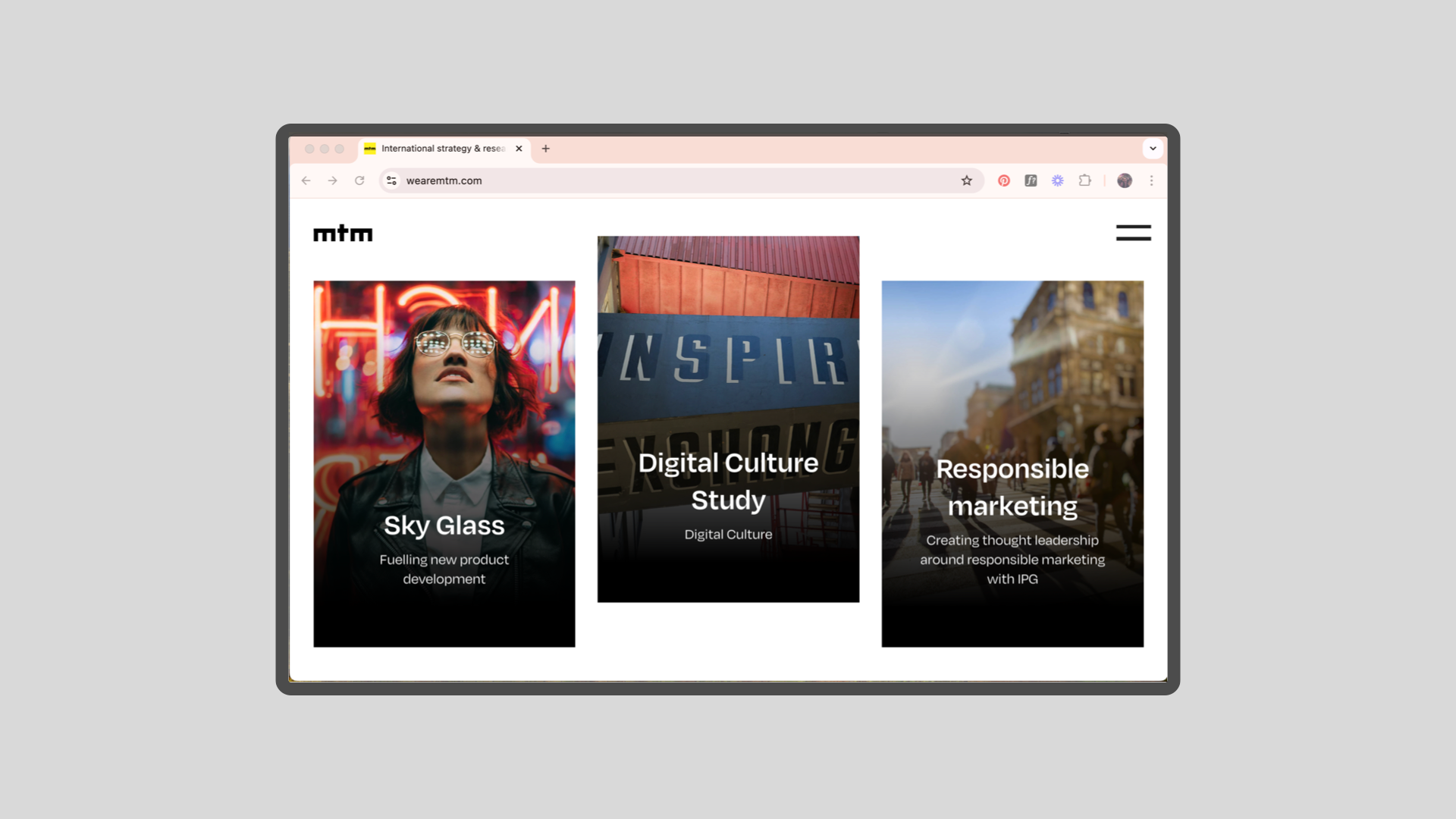The height and width of the screenshot is (819, 1456).
Task: Click the mtm logo
Action: tap(343, 234)
